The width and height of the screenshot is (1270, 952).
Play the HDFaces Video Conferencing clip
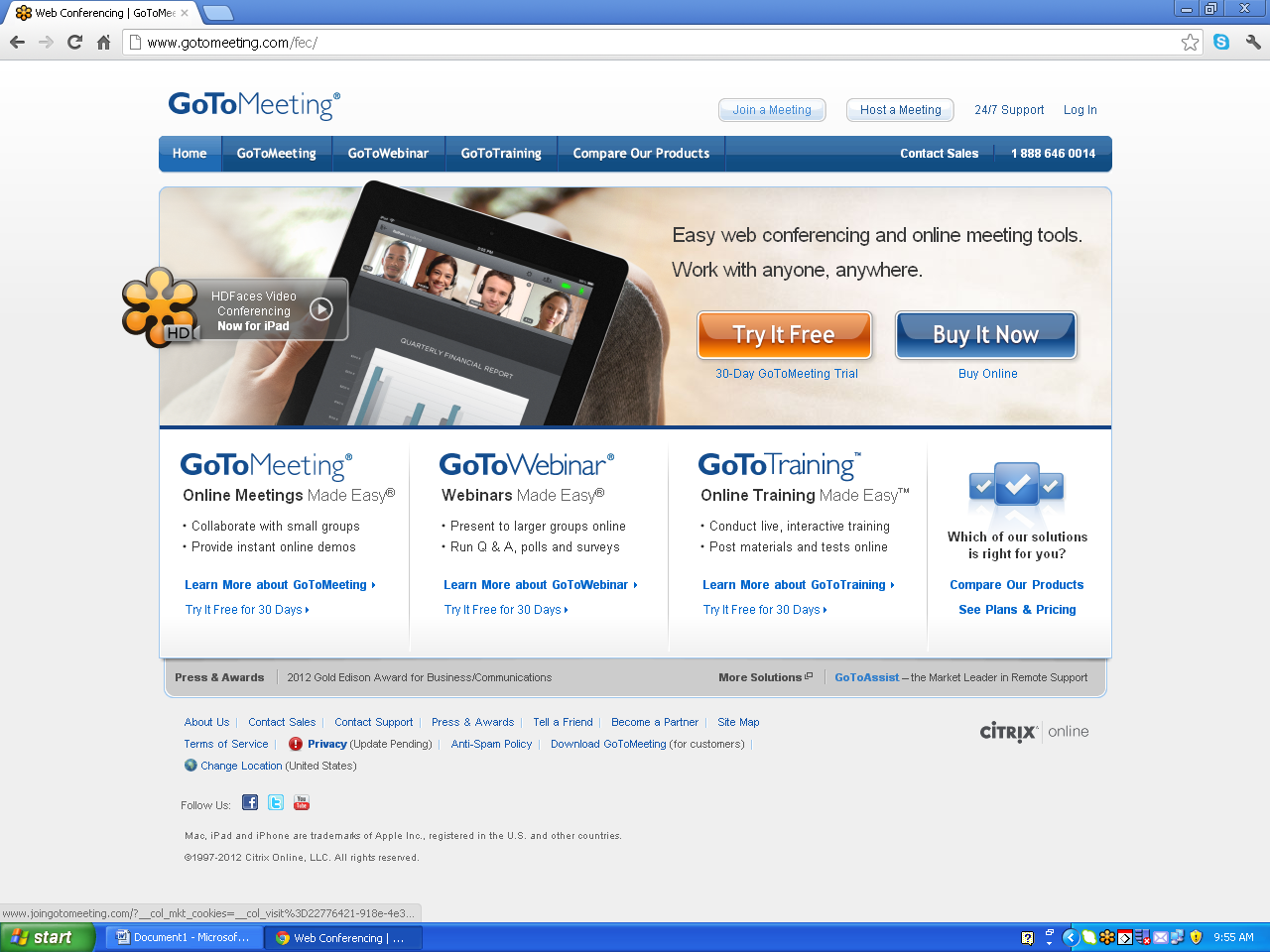(320, 309)
